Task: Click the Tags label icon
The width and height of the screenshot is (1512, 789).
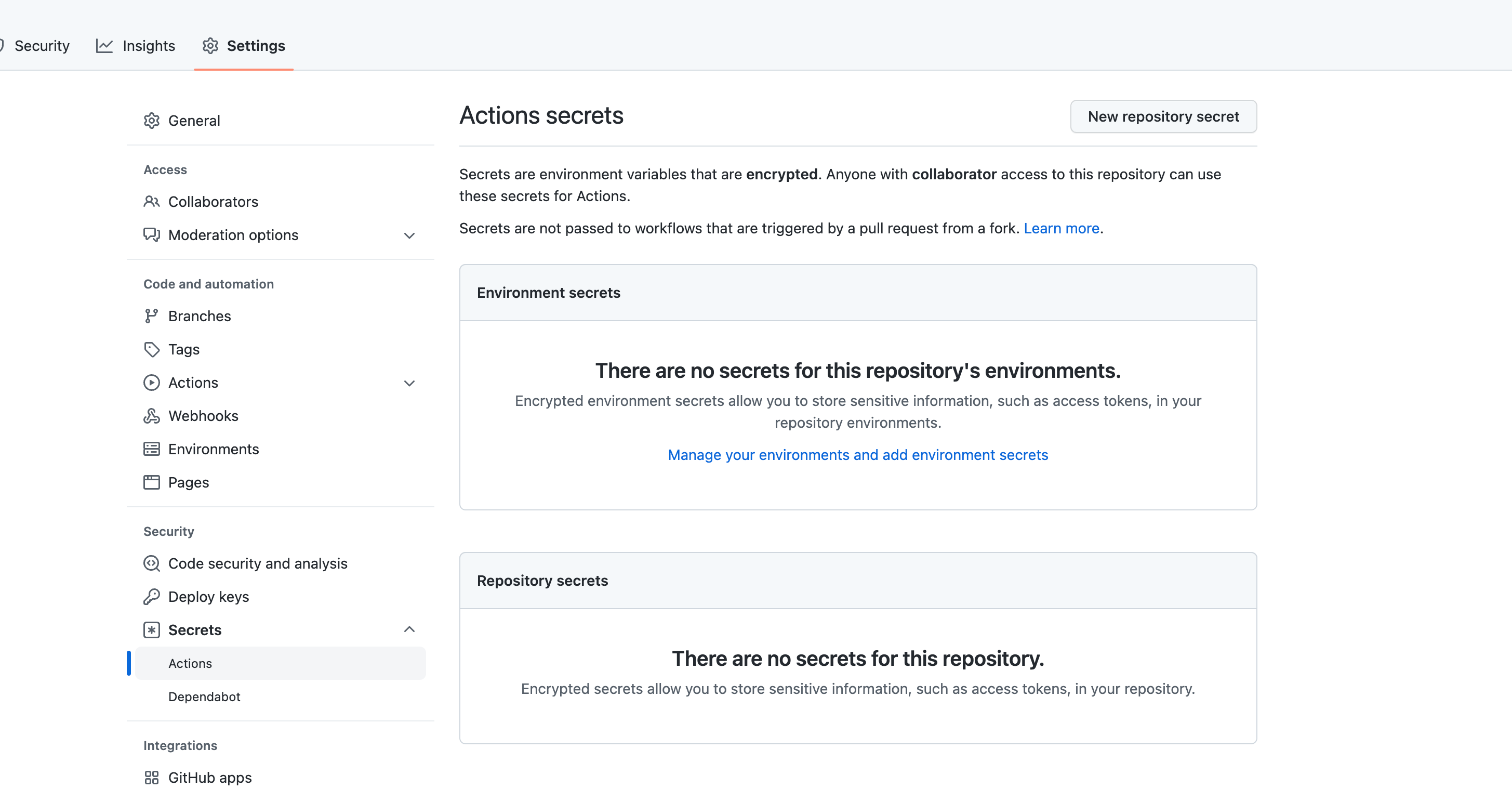Action: point(151,349)
